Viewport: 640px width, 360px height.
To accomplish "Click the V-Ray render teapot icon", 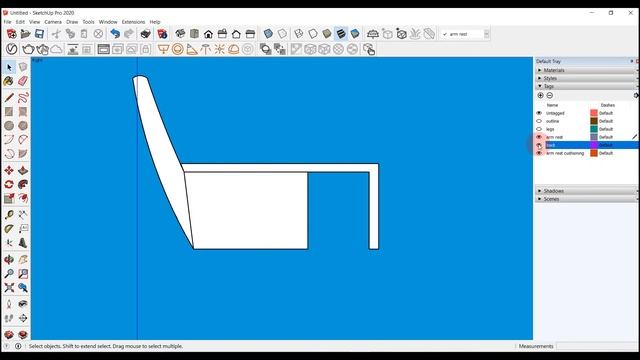I will click(28, 49).
